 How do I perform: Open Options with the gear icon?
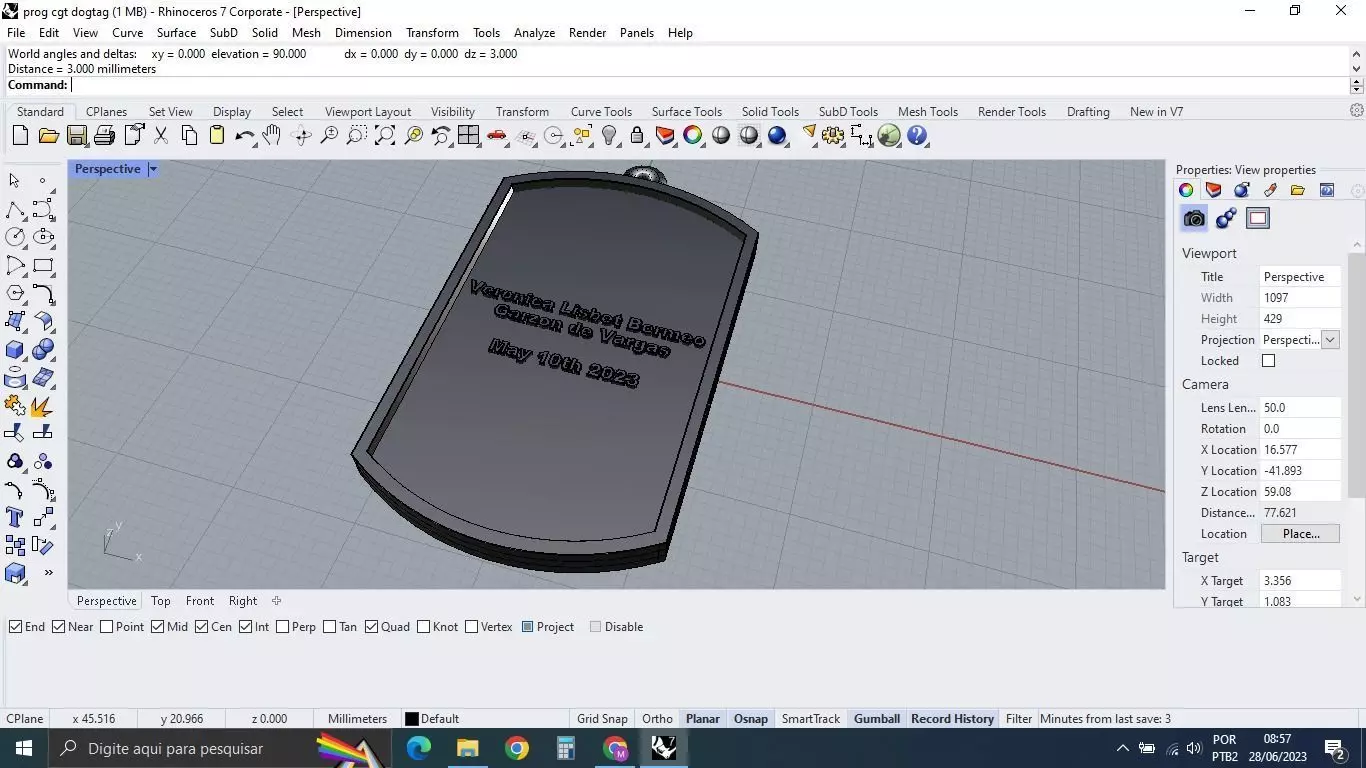tap(833, 136)
